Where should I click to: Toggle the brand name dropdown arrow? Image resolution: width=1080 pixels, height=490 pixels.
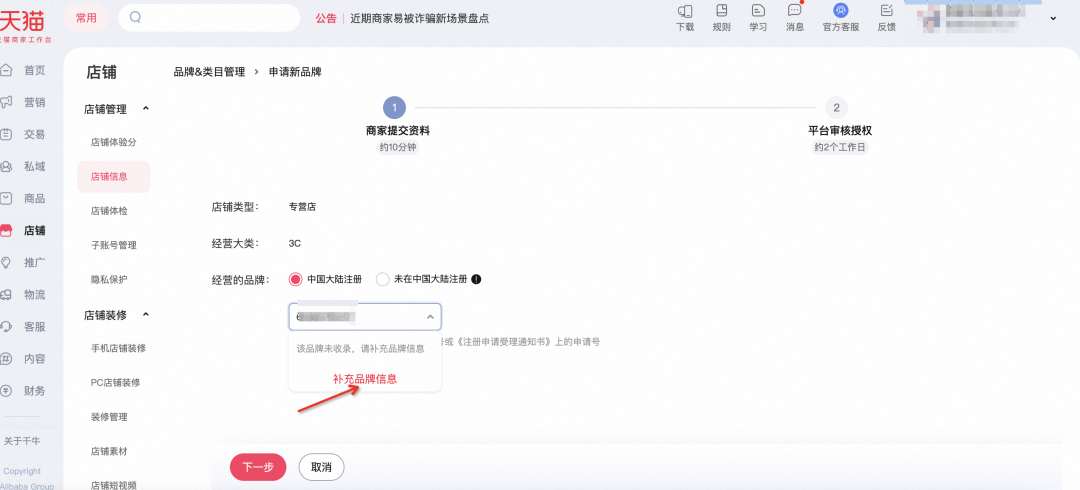tap(430, 317)
